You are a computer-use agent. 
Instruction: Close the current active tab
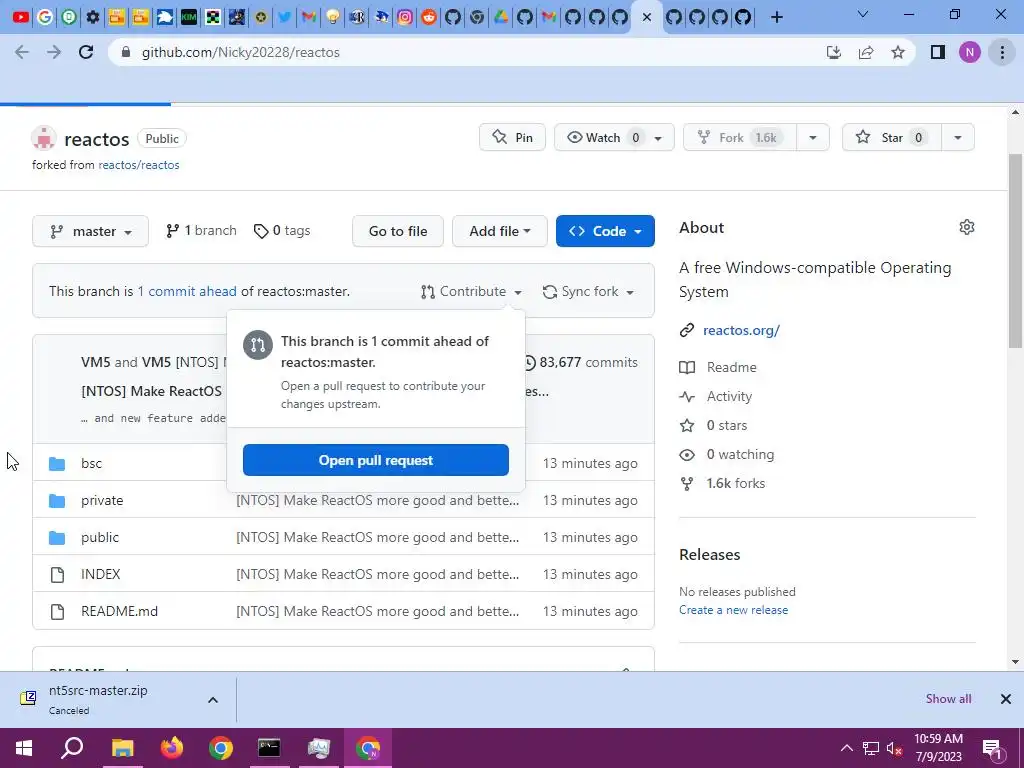[647, 17]
